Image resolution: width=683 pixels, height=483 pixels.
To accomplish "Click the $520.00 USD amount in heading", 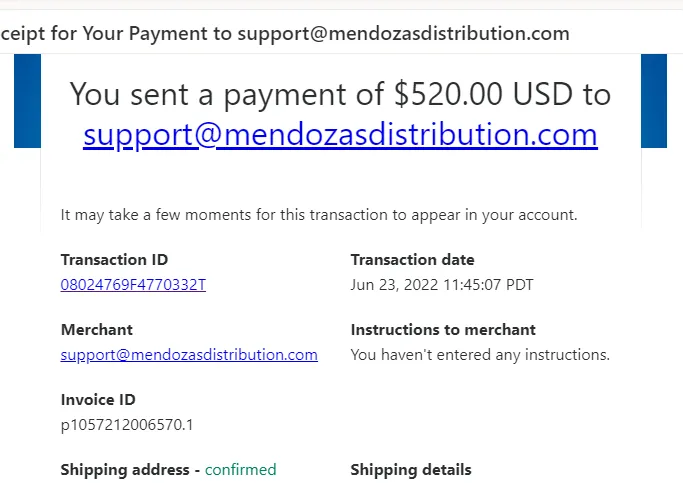I will (x=484, y=94).
